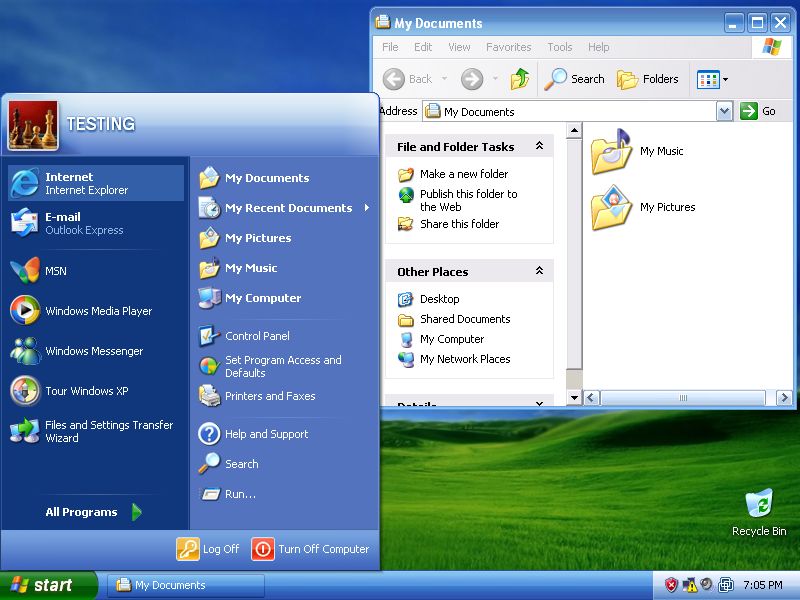Launch Windows Media Player
Viewport: 800px width, 600px height.
(96, 311)
